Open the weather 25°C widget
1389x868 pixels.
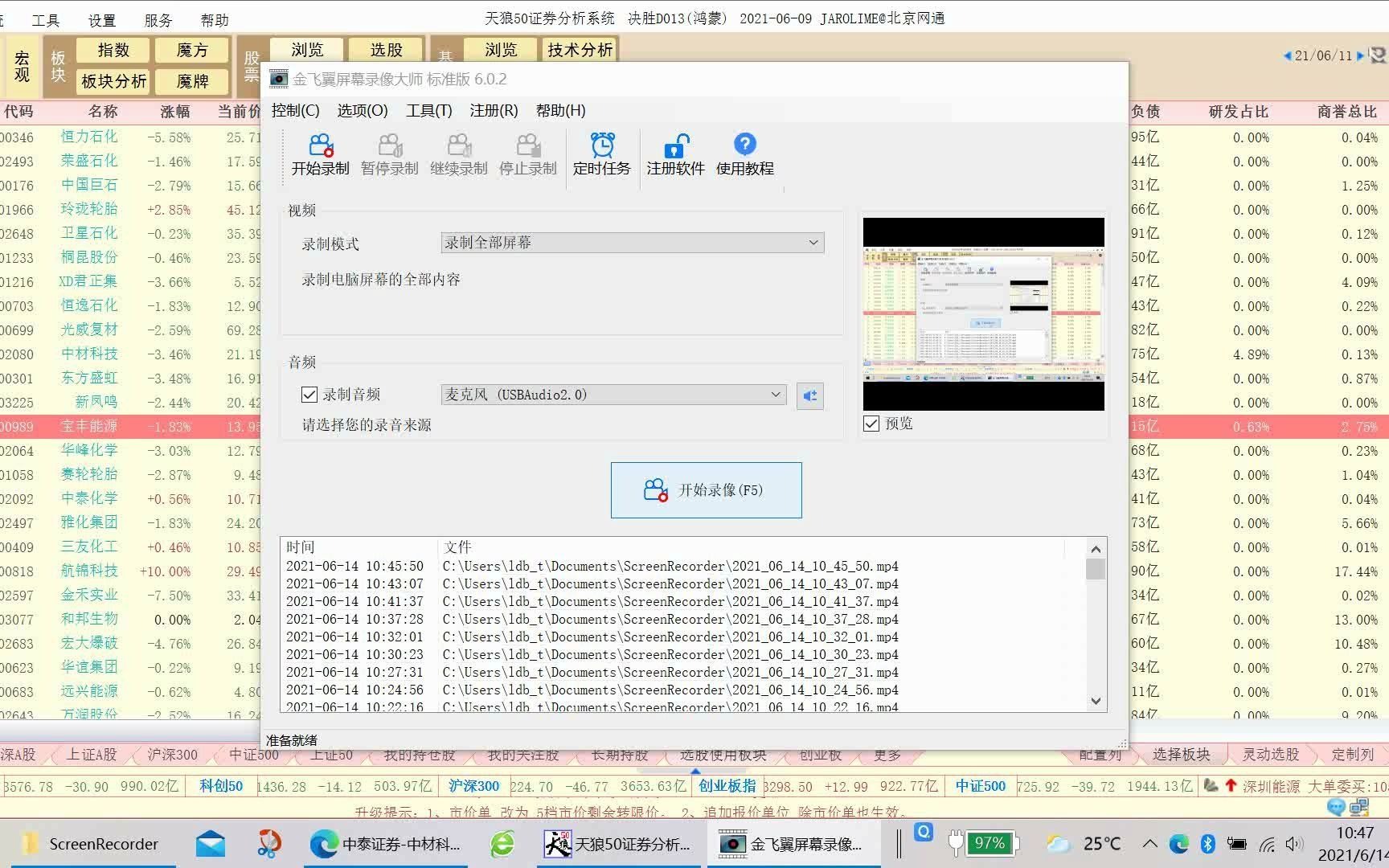1084,843
